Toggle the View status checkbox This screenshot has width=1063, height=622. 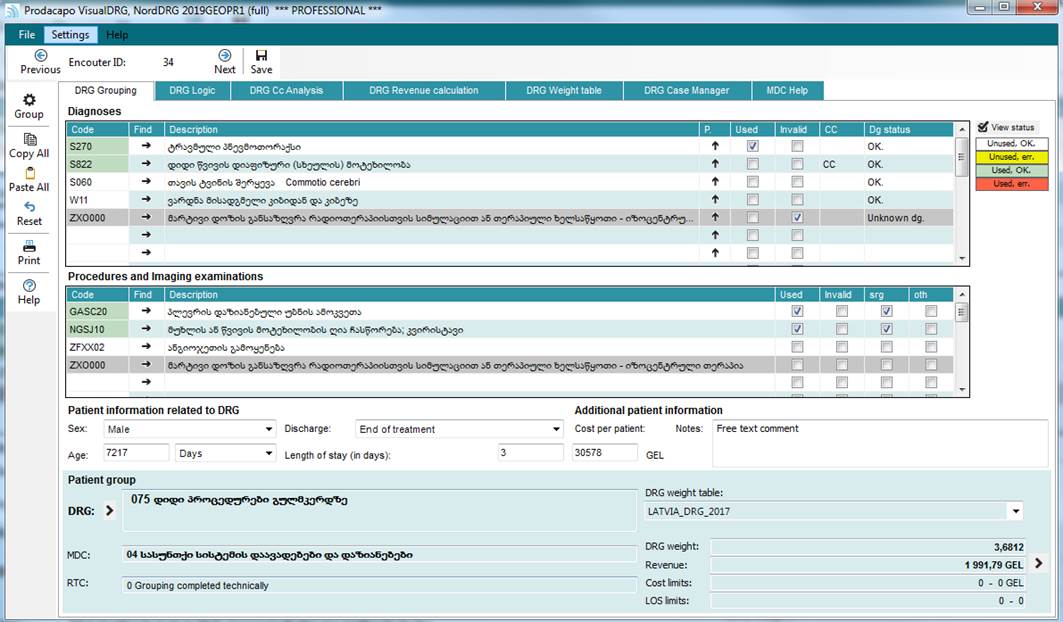tap(983, 127)
